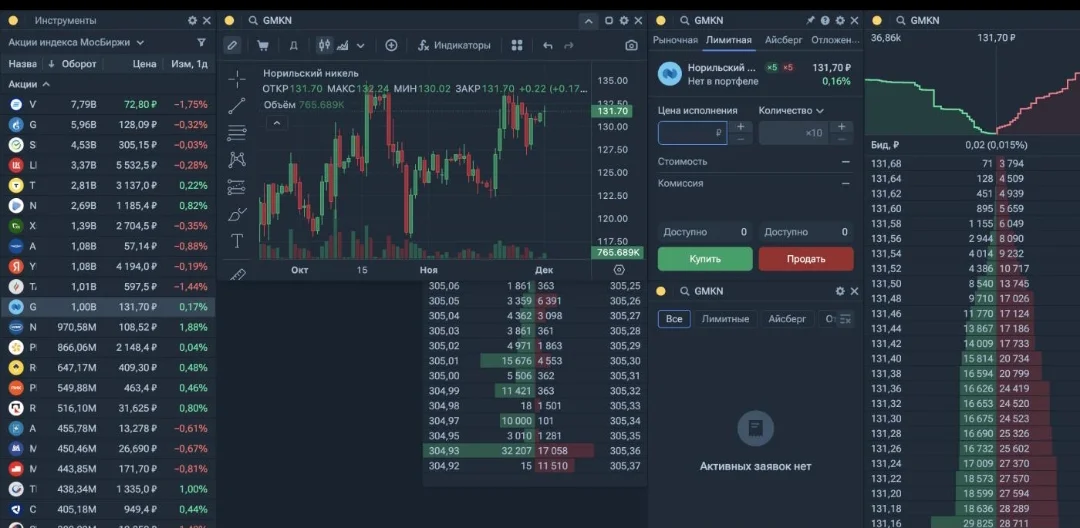Choose the horizontal lines (Fibonacci) tool
Screen dimensions: 1080x528
237,132
